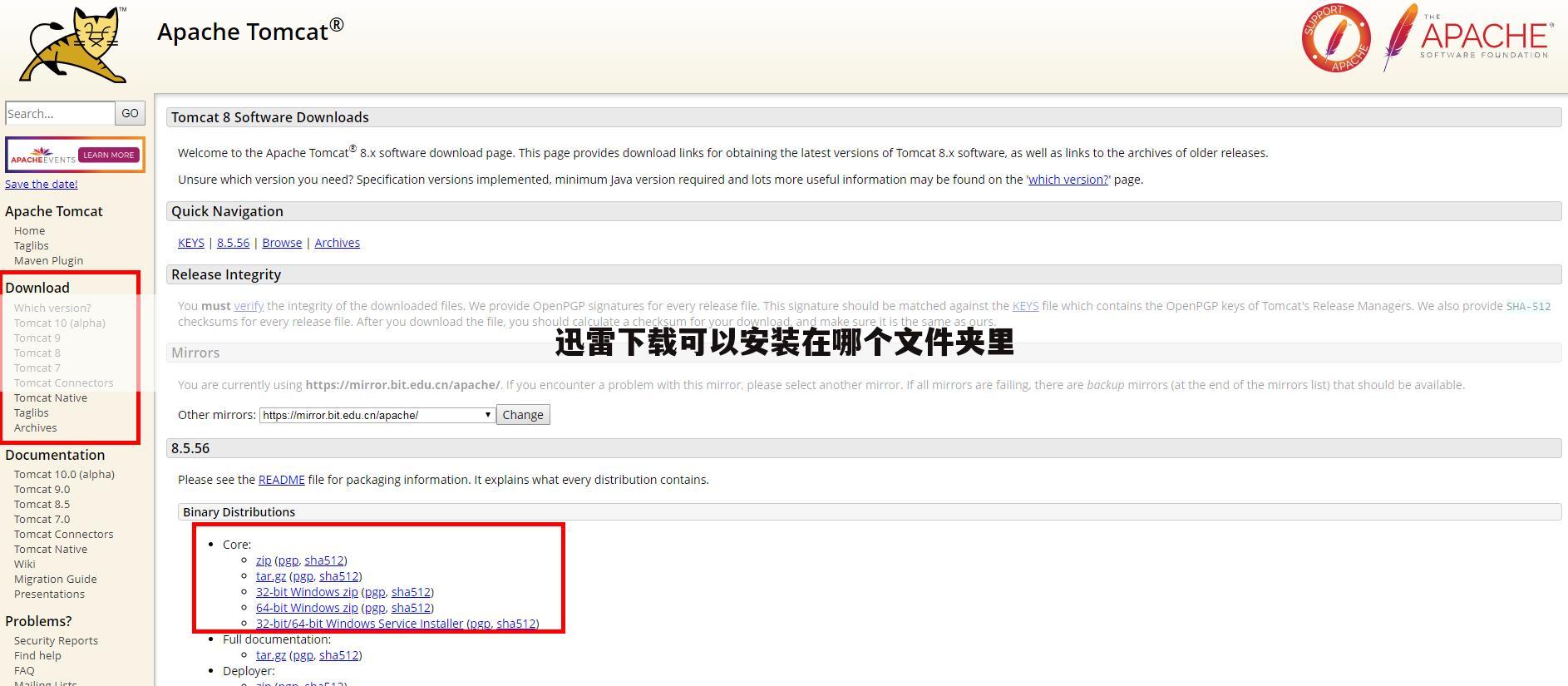
Task: Open Tomcat Native under Download
Action: click(x=51, y=397)
